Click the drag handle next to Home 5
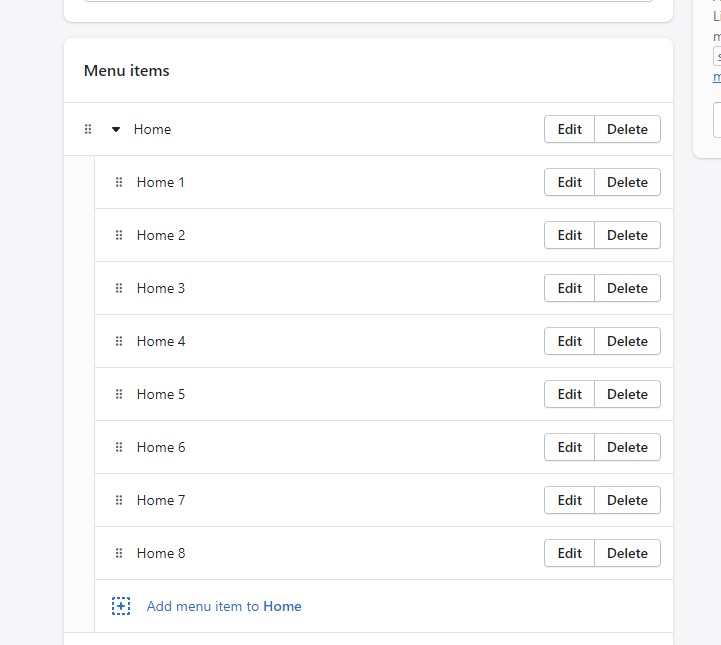 pos(119,394)
